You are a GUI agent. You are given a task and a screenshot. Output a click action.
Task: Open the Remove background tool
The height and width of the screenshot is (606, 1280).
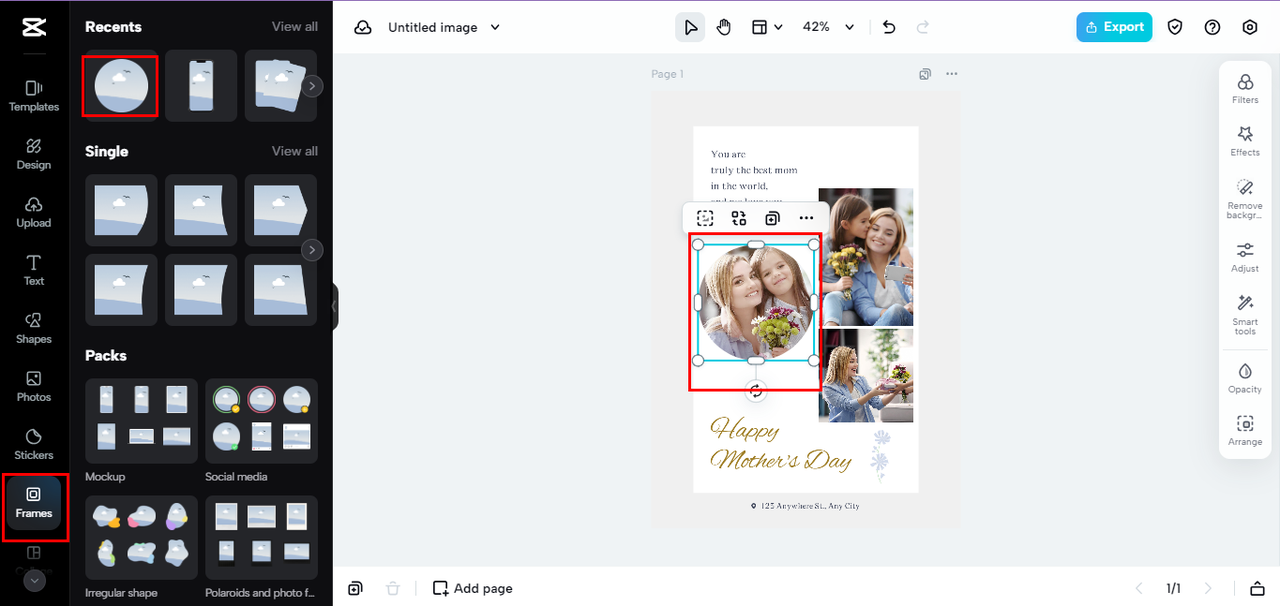coord(1245,199)
